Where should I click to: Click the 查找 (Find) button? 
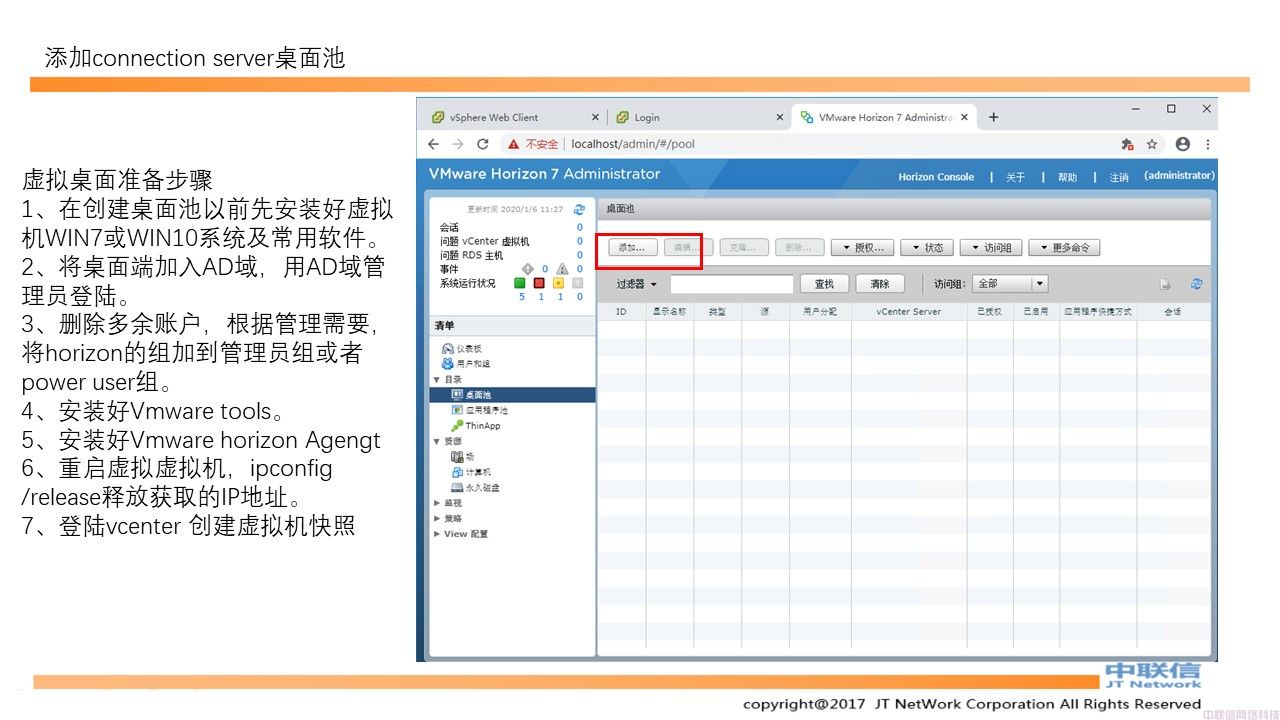(x=824, y=284)
